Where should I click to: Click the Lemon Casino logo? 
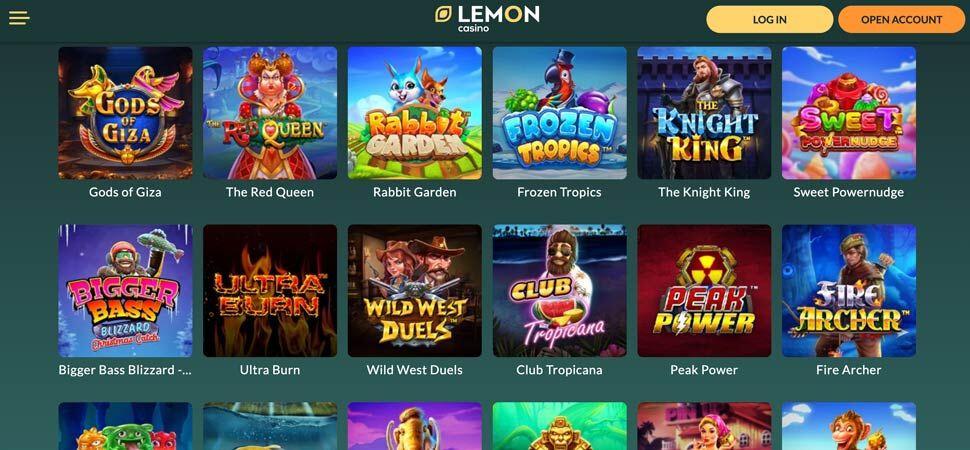click(487, 19)
